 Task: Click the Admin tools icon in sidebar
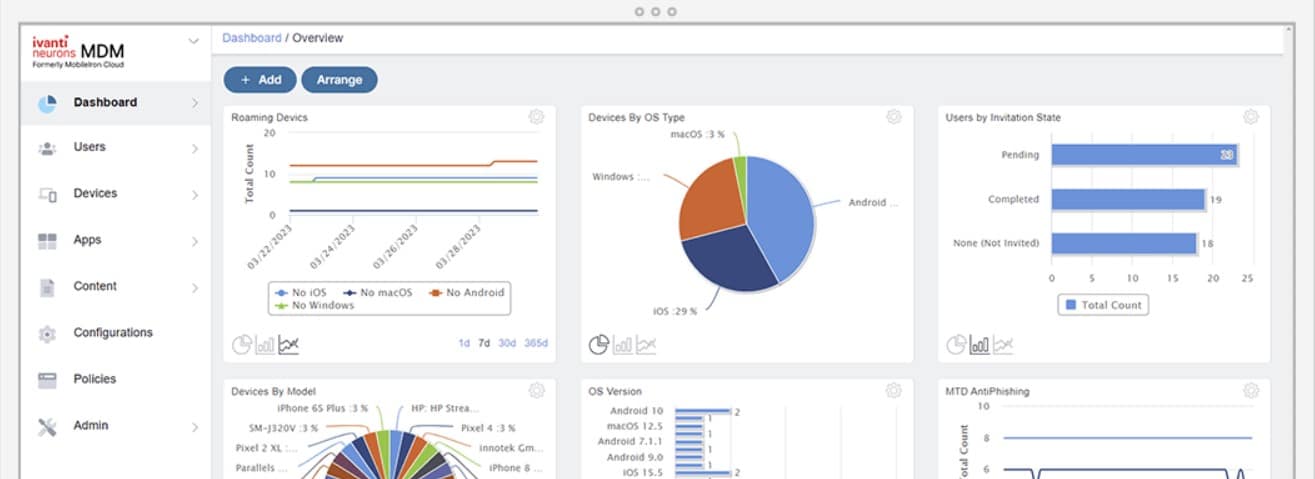coord(47,427)
